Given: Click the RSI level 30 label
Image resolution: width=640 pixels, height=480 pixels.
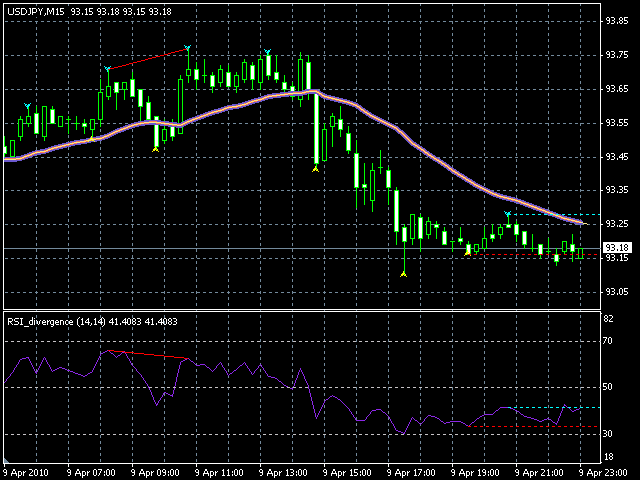Looking at the screenshot, I should pyautogui.click(x=608, y=433).
